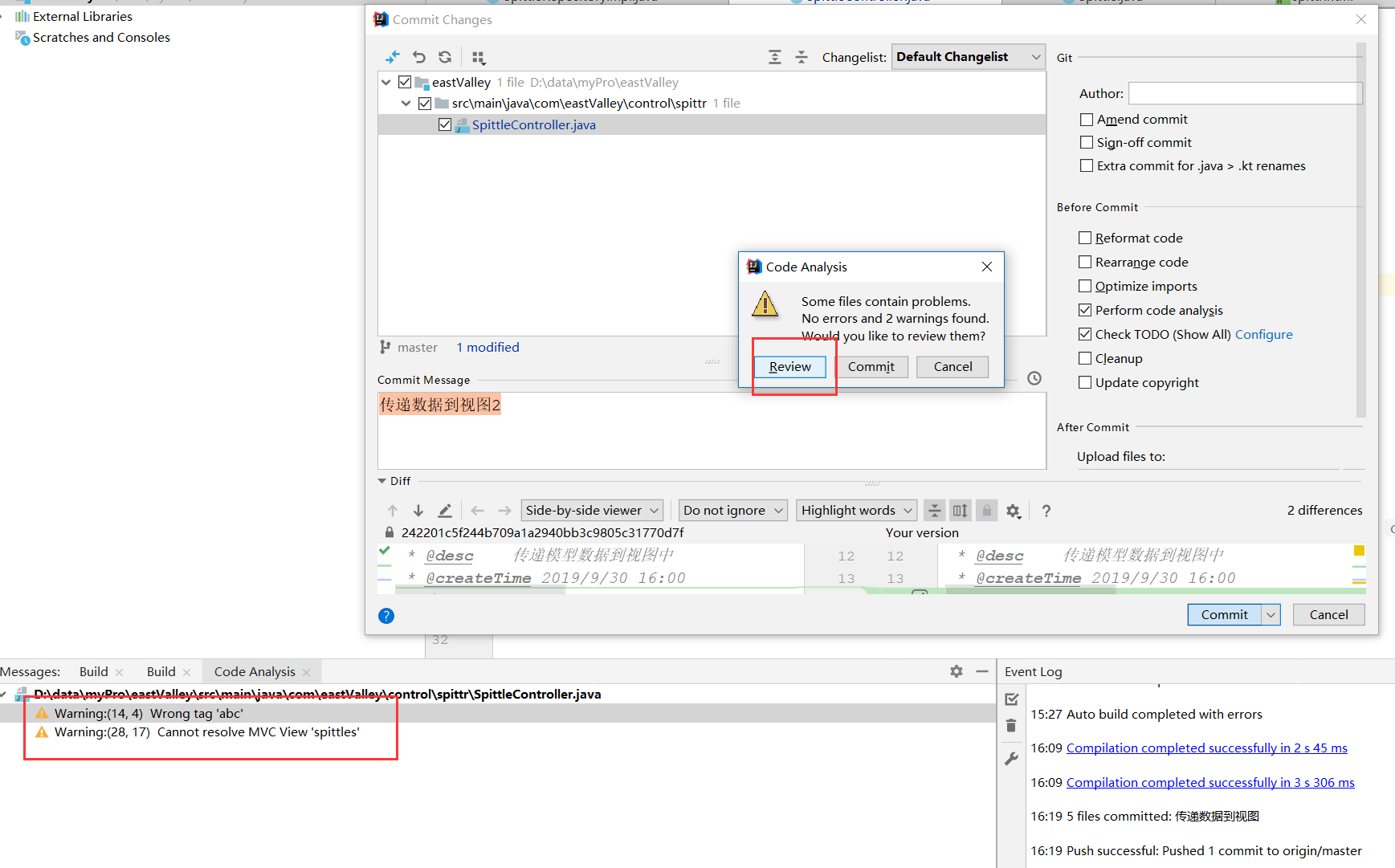Open diff viewer settings gear icon
The image size is (1395, 868).
pos(1013,510)
